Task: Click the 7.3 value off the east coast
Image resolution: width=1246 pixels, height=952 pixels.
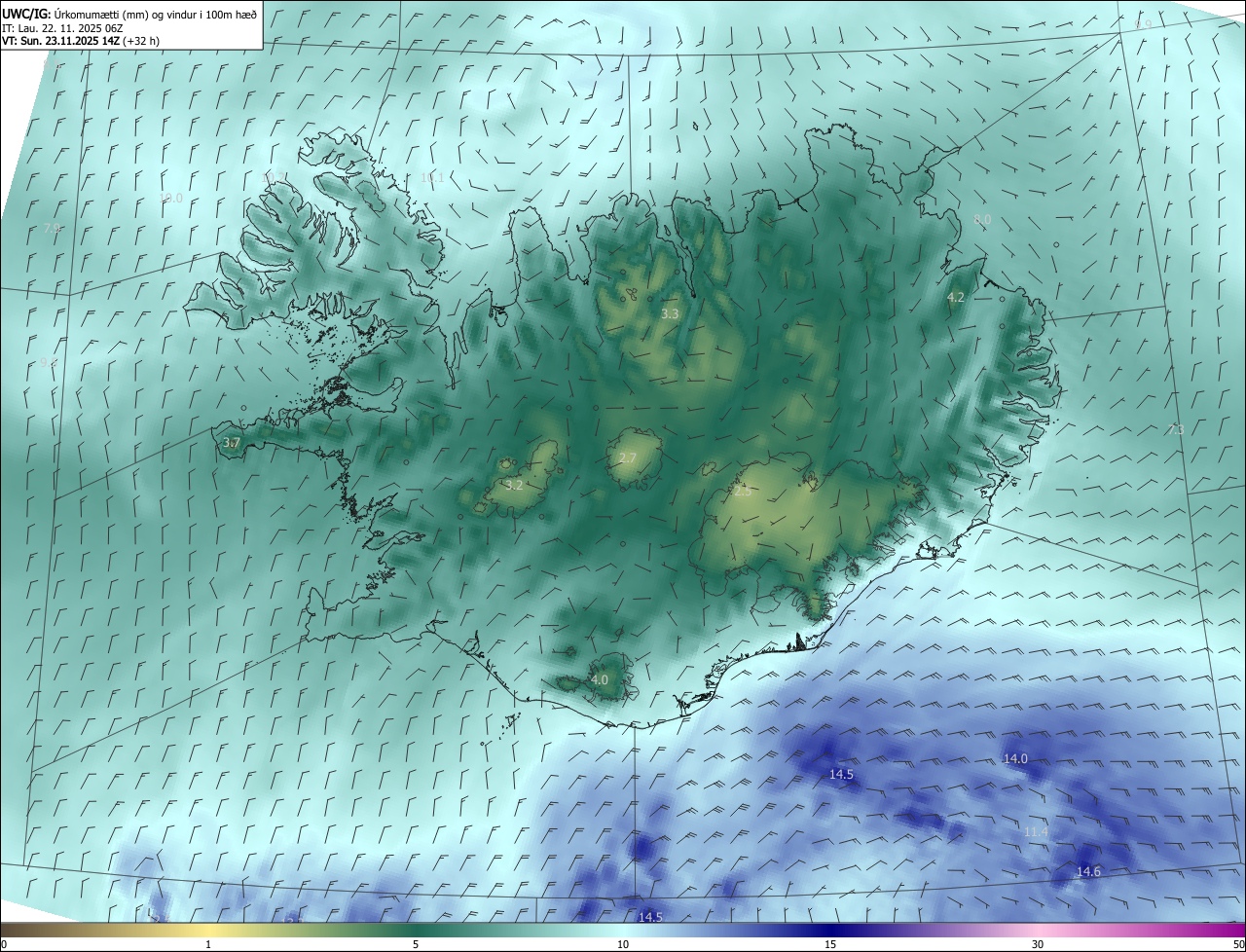Action: pyautogui.click(x=1175, y=429)
